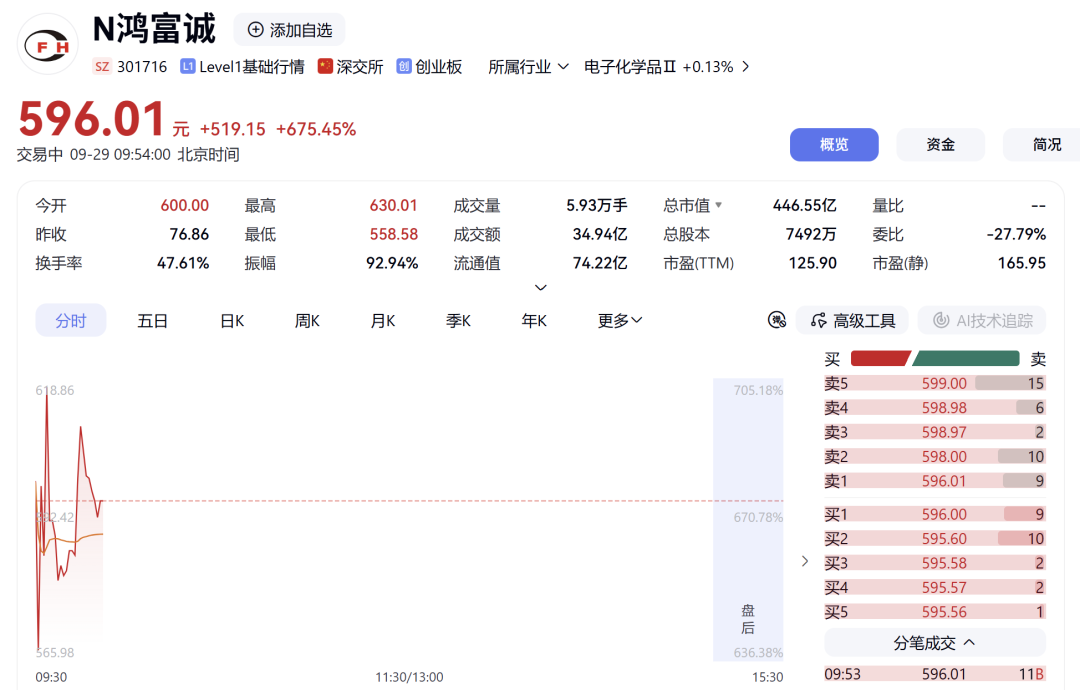Click the 今开 value 600.00
The width and height of the screenshot is (1080, 690).
[185, 205]
